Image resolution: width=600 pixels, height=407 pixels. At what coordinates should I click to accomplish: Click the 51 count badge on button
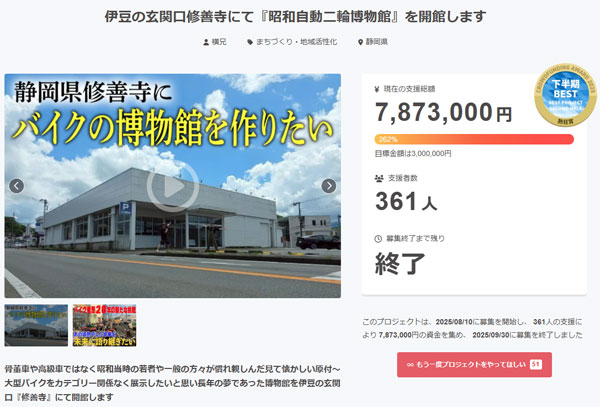click(536, 365)
